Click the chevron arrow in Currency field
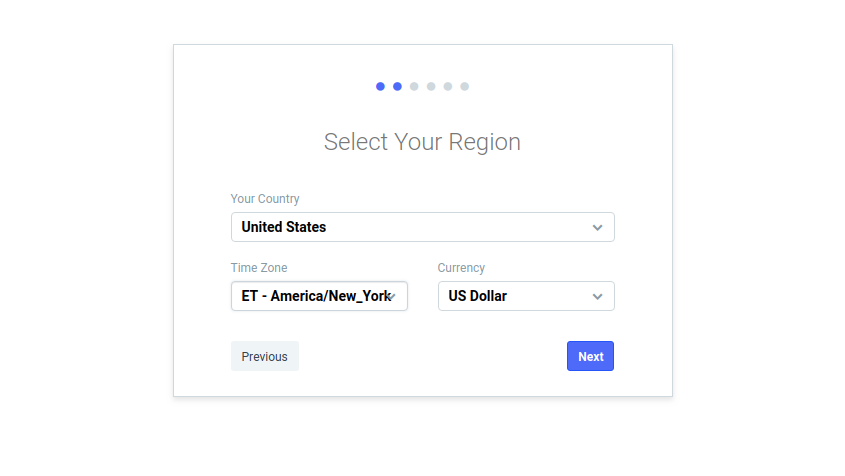 pyautogui.click(x=597, y=296)
